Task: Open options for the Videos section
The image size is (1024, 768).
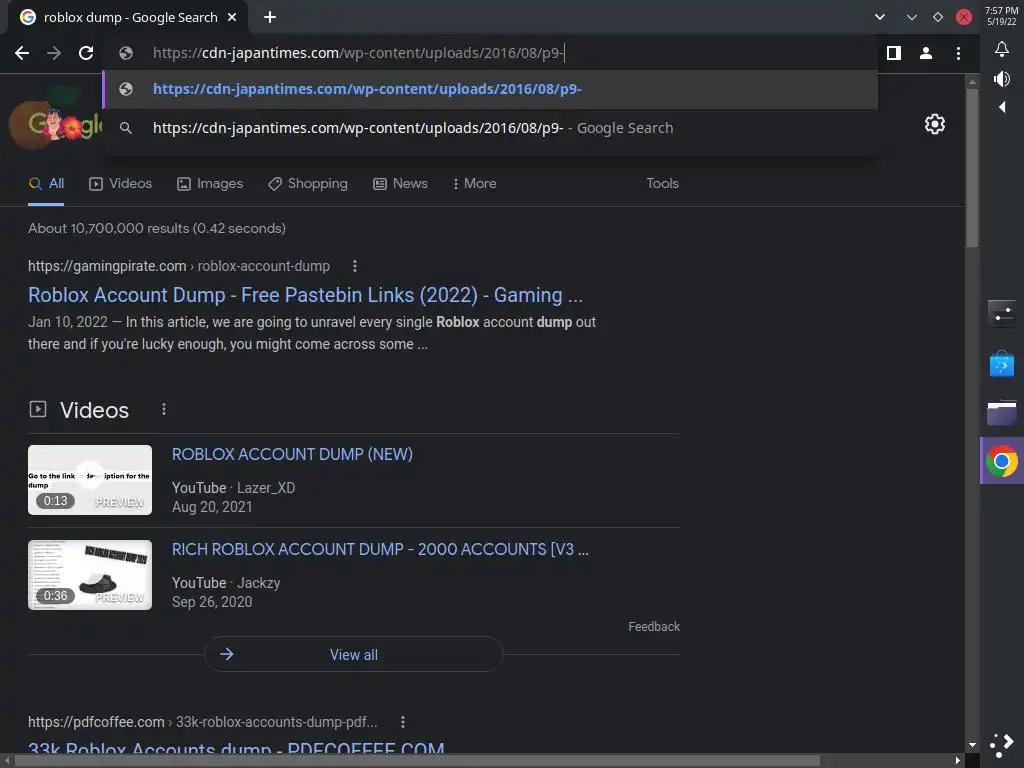Action: coord(164,409)
